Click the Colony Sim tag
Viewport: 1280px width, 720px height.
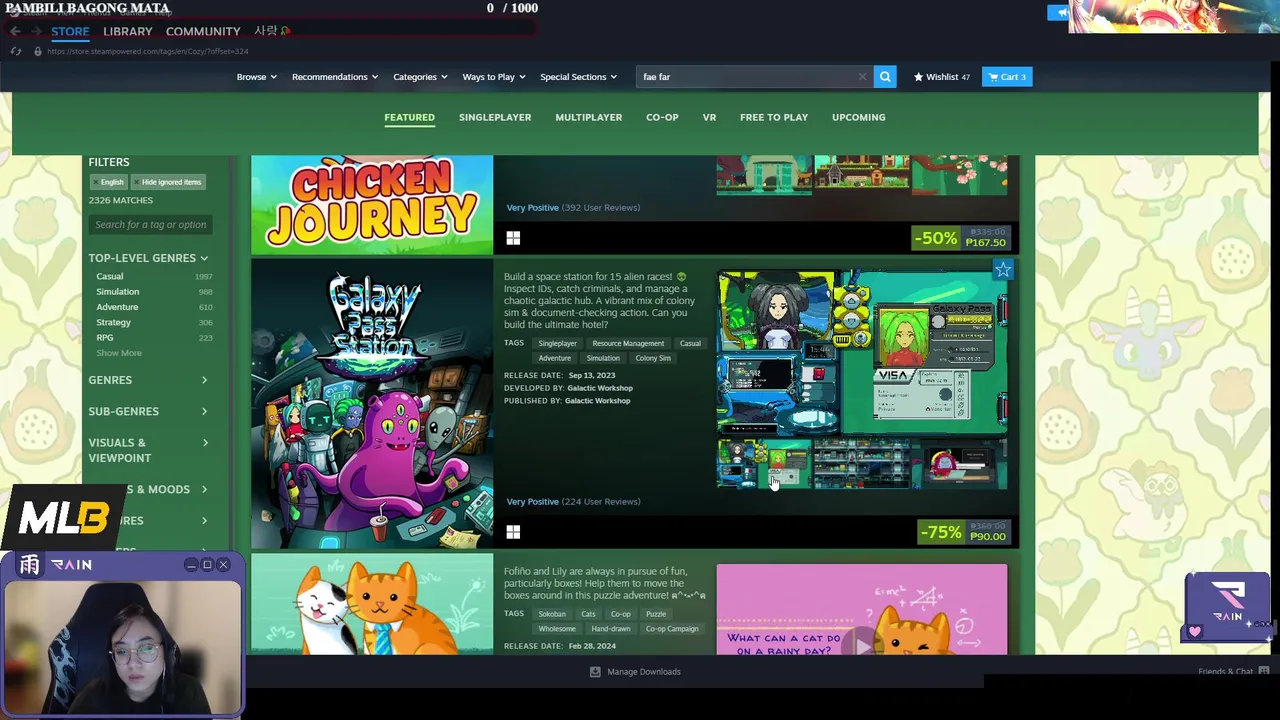point(653,358)
